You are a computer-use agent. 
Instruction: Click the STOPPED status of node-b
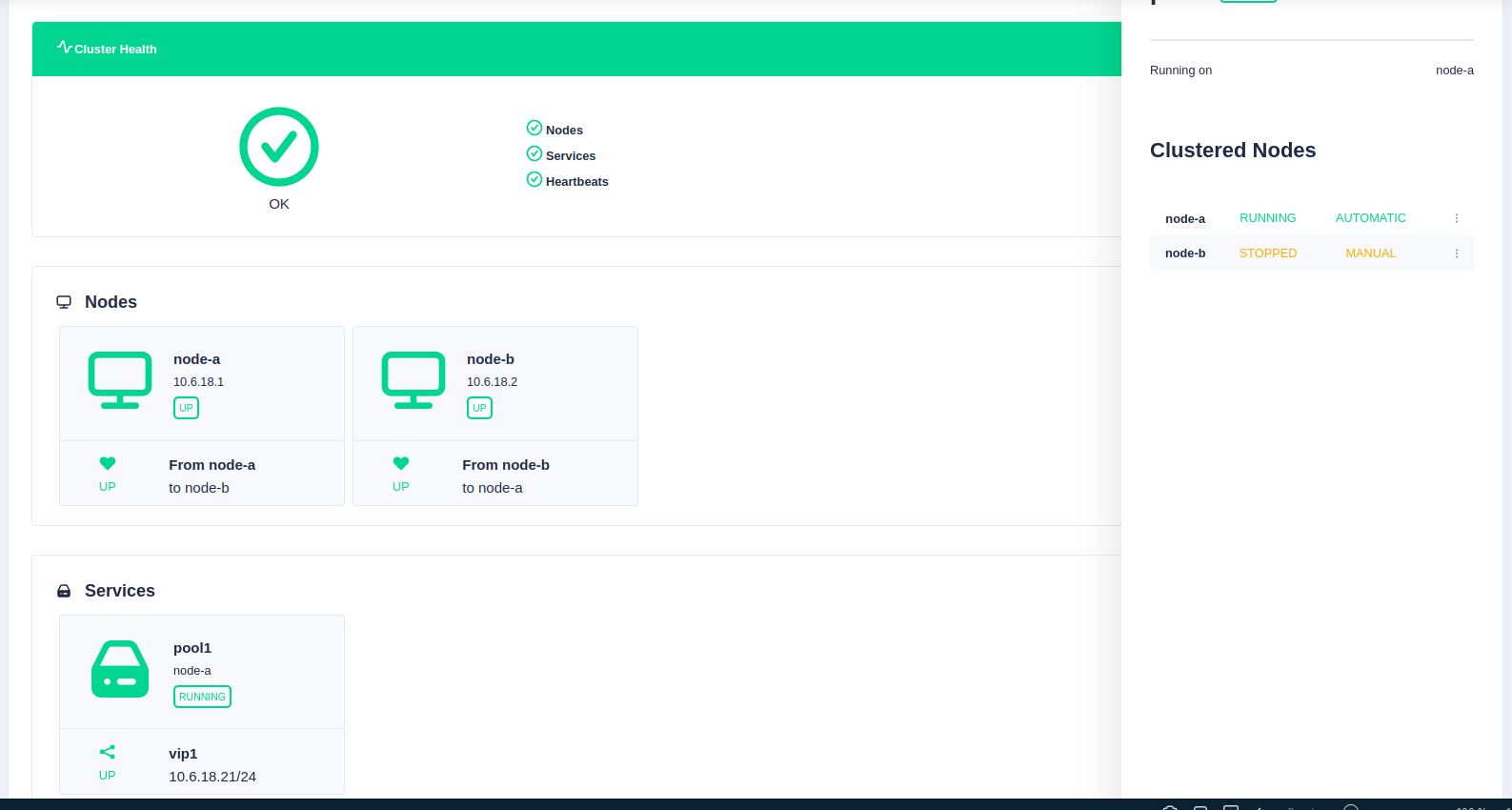pos(1267,253)
